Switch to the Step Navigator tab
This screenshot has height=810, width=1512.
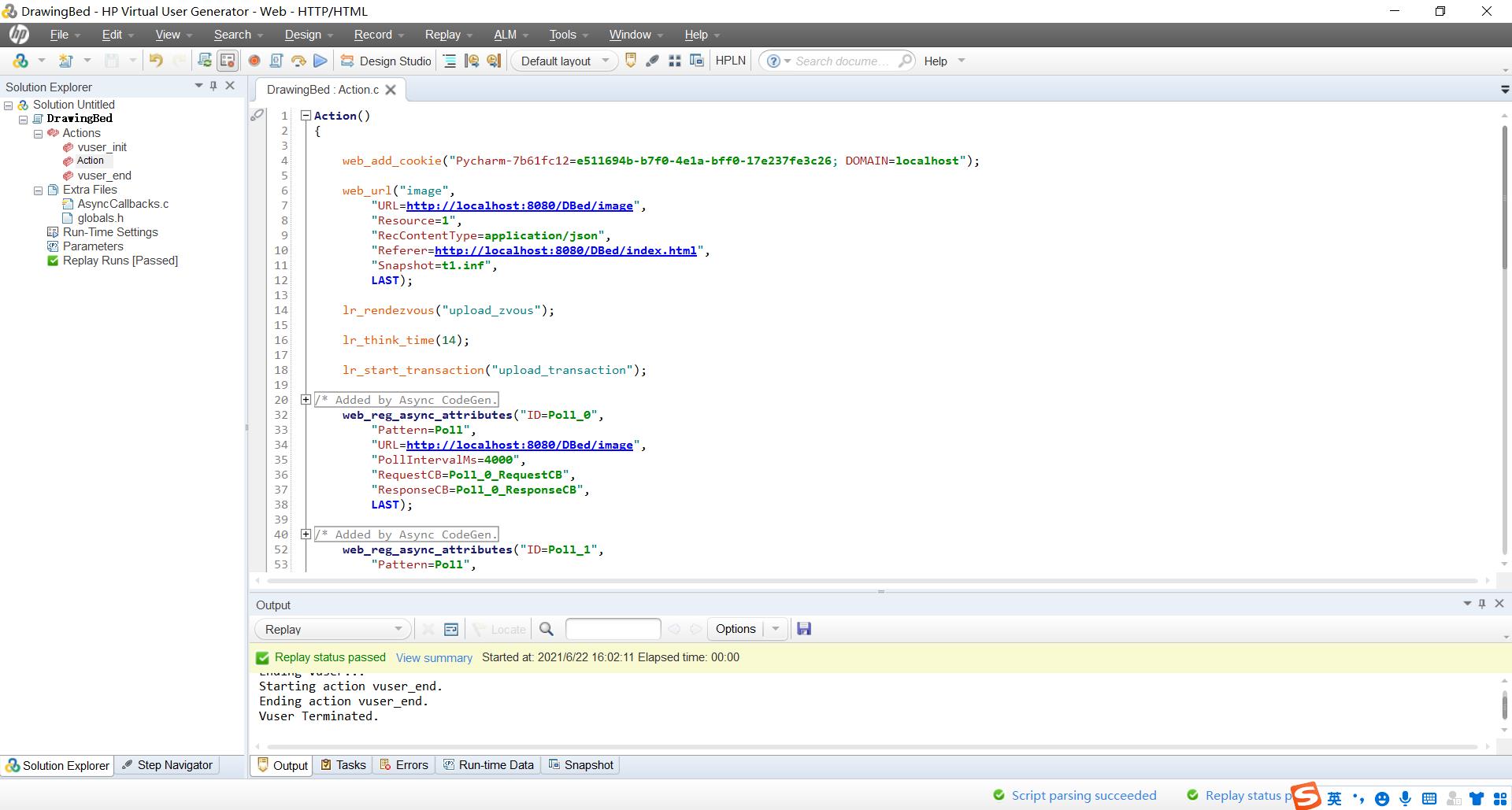tap(167, 765)
